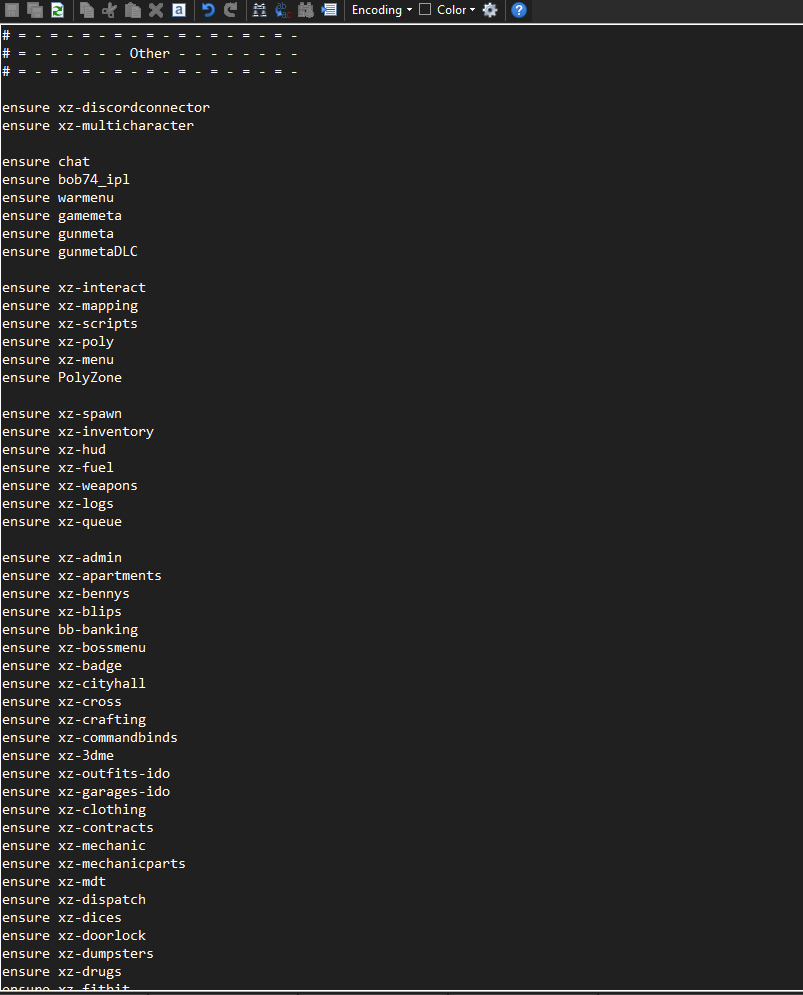This screenshot has width=803, height=995.
Task: Open the Color dropdown menu
Action: point(456,10)
